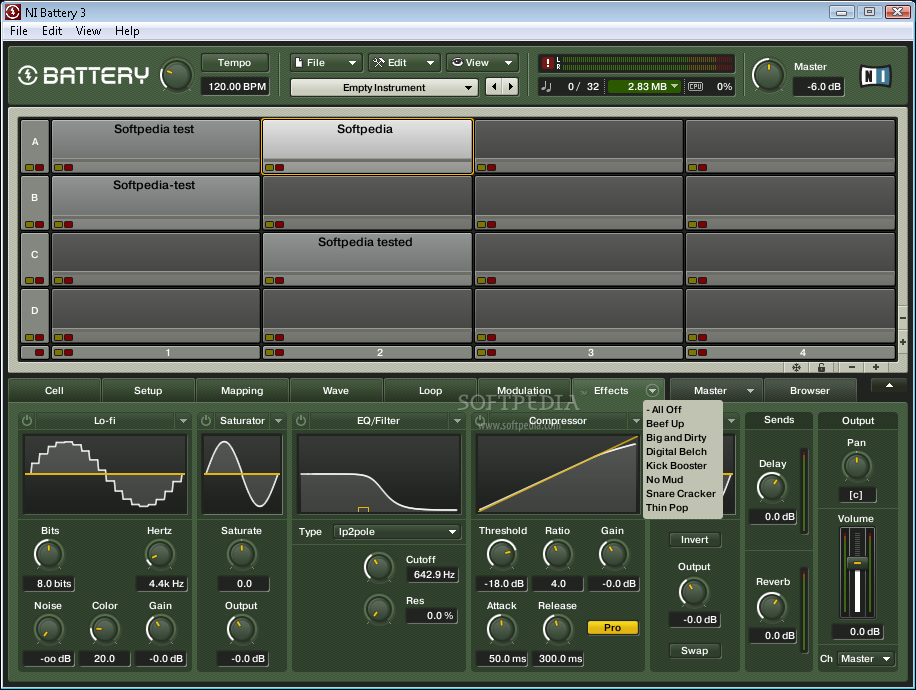This screenshot has width=916, height=690.
Task: Click the yellow indicator on column 2 header
Action: [x=269, y=352]
